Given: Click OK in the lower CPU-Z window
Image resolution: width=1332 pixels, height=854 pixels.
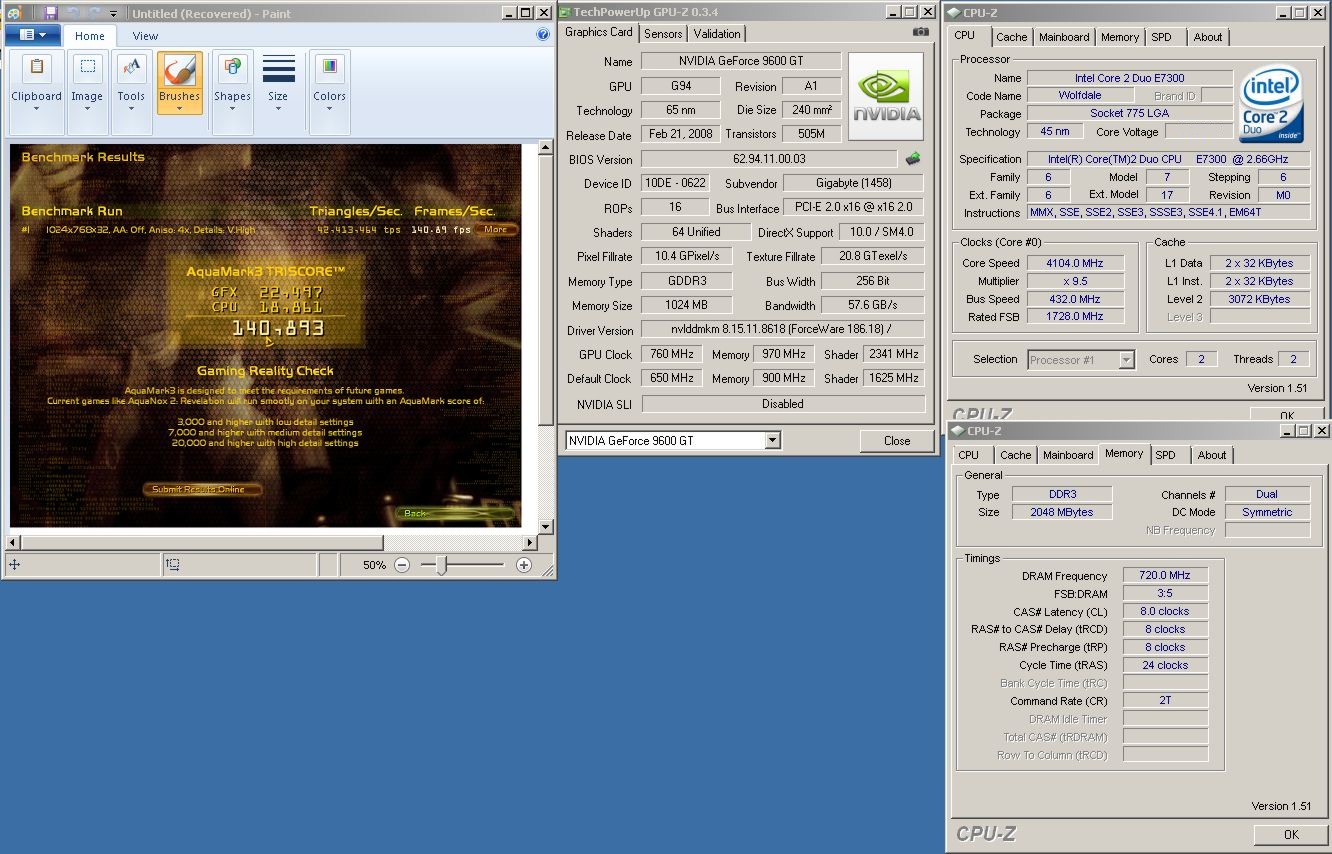Looking at the screenshot, I should point(1290,834).
